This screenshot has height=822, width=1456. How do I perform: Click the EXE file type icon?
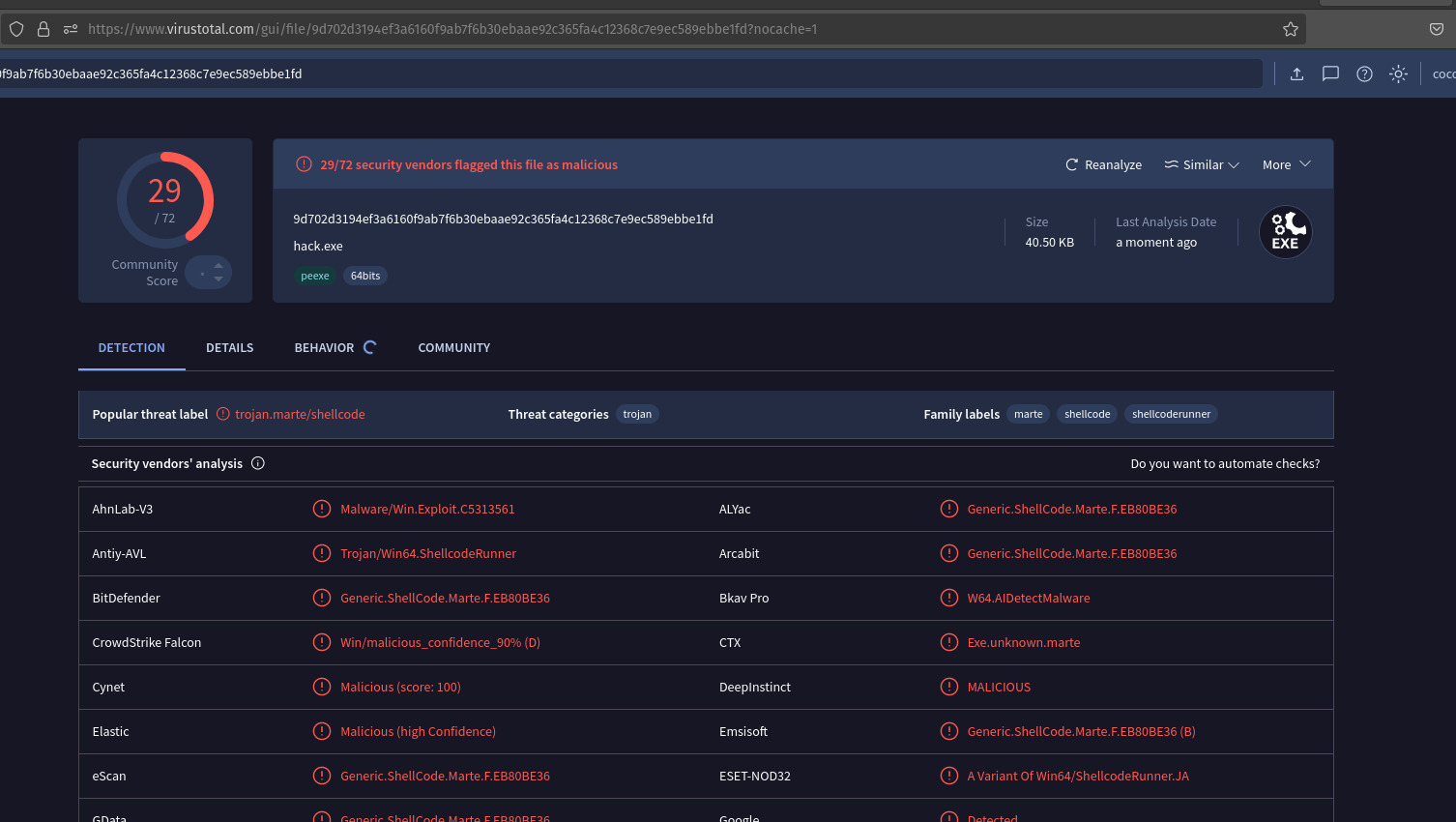click(1285, 232)
